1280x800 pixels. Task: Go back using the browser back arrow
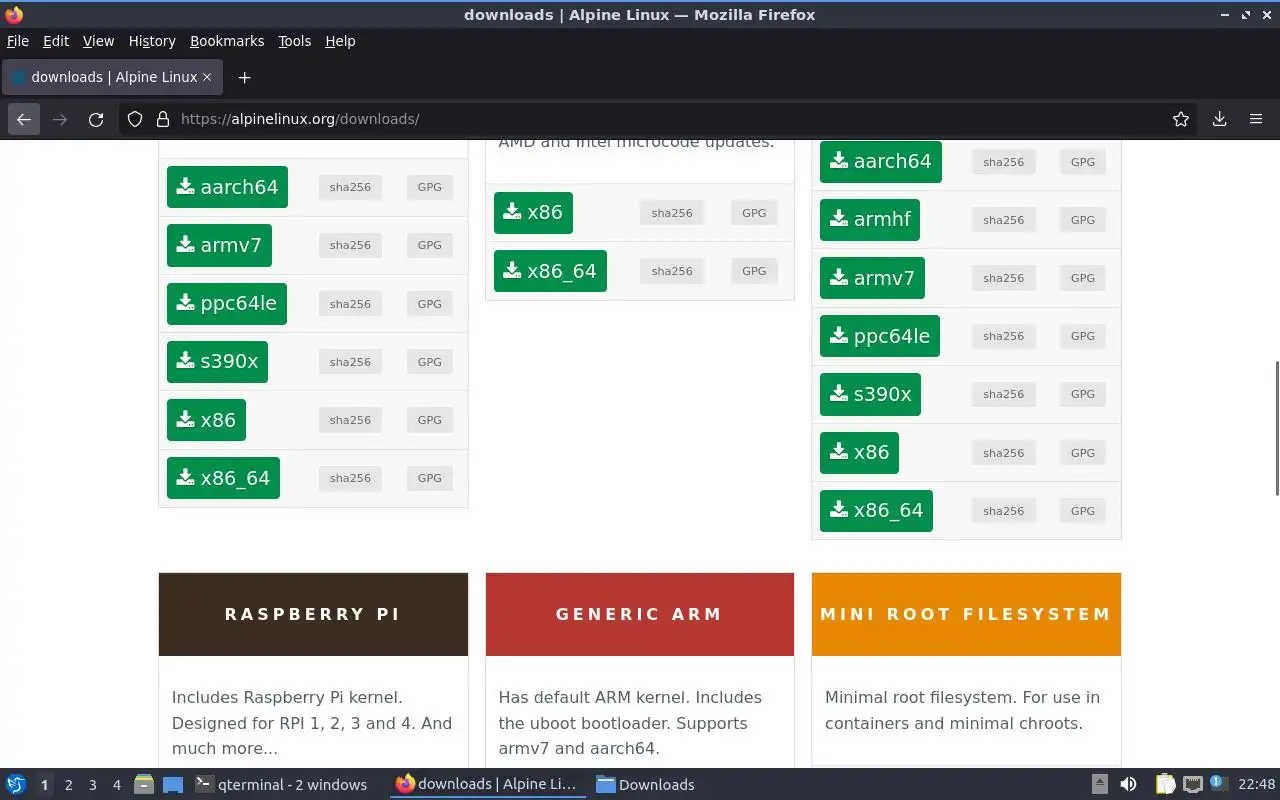point(24,119)
